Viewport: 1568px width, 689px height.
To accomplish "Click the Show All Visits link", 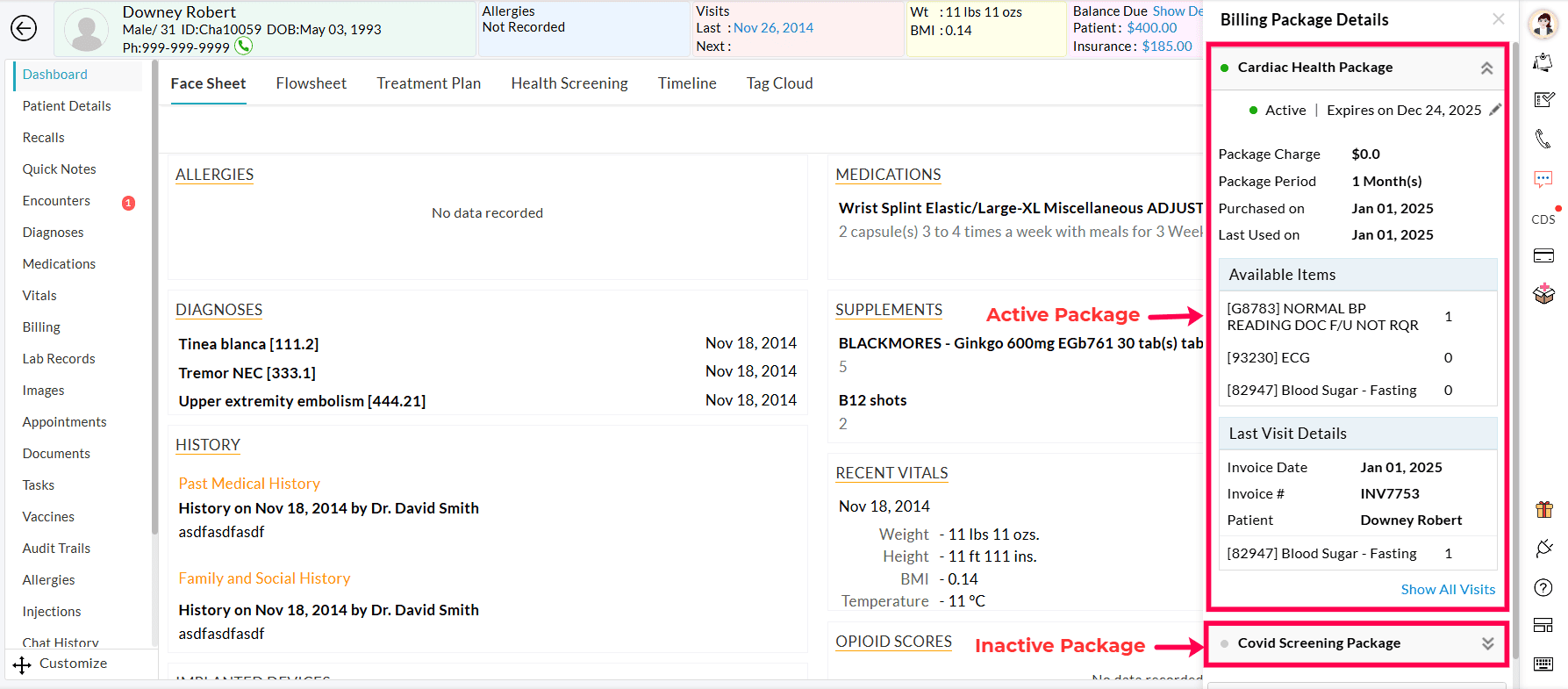I will [x=1448, y=590].
